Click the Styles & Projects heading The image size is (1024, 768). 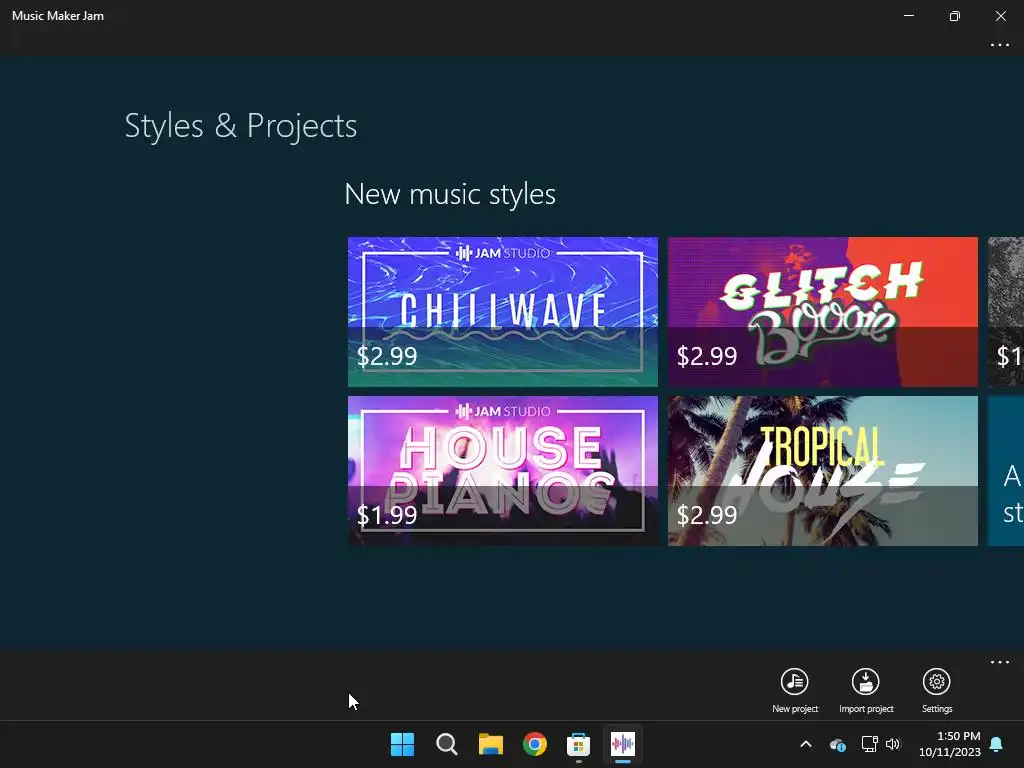241,125
